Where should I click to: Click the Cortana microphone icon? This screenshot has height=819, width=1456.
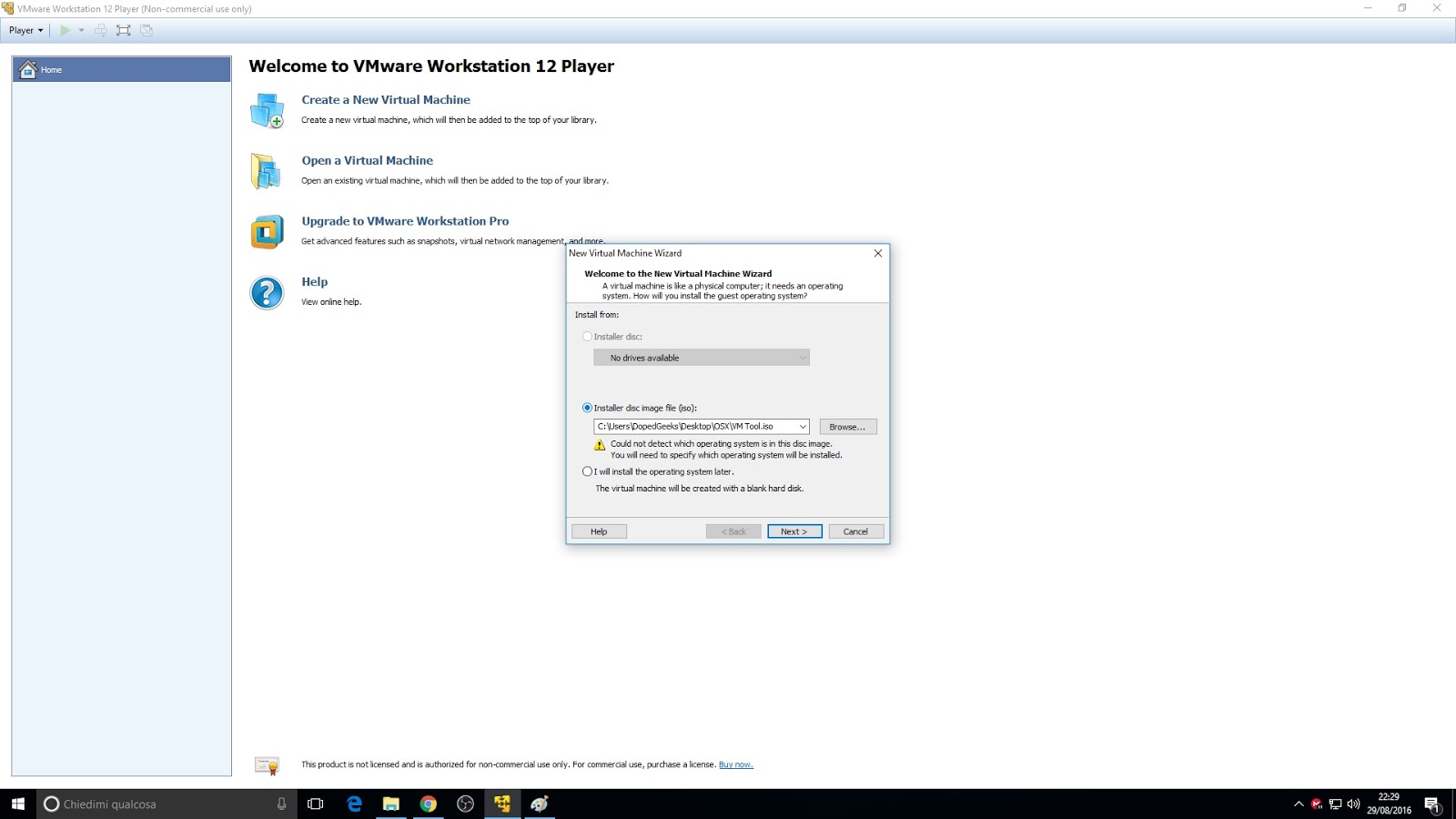point(281,804)
